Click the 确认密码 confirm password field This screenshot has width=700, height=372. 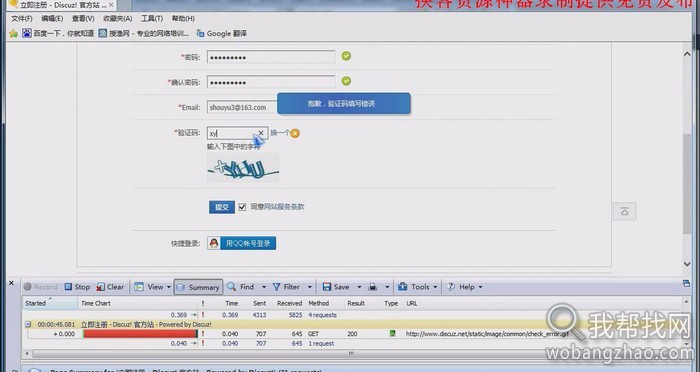pos(271,82)
